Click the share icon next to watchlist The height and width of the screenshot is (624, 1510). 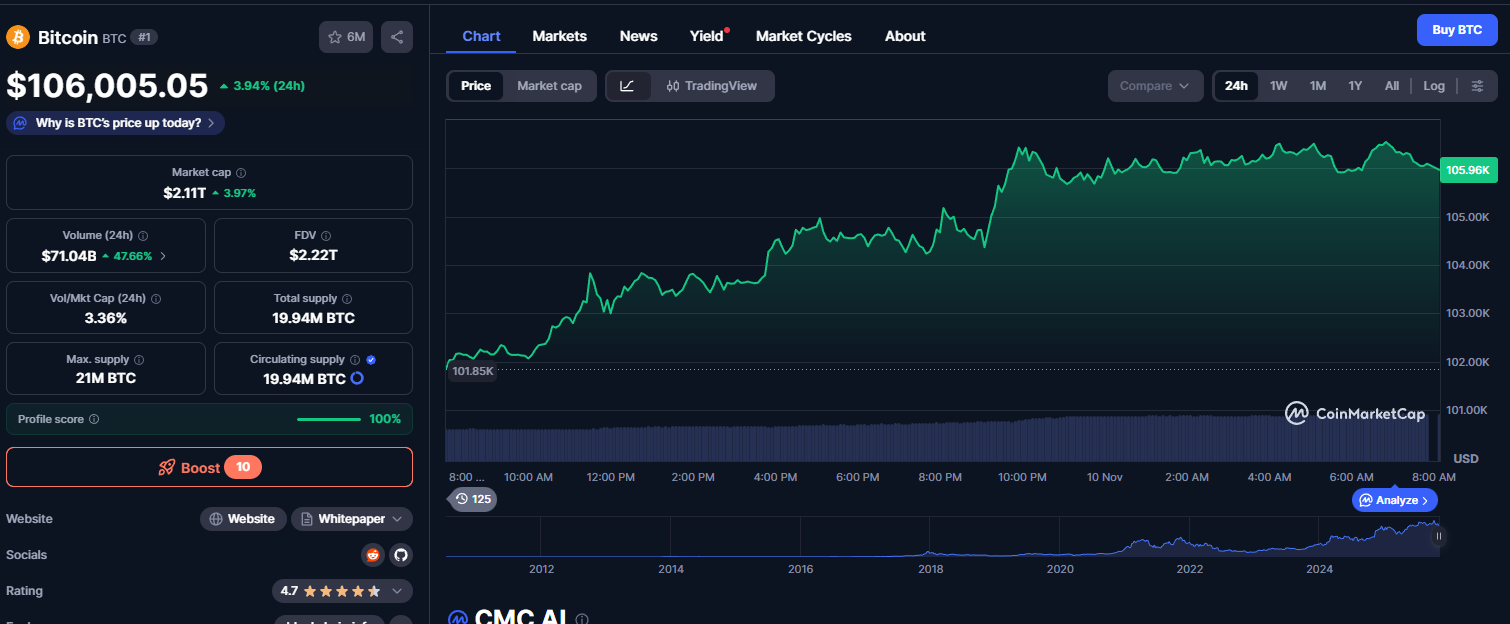(396, 36)
